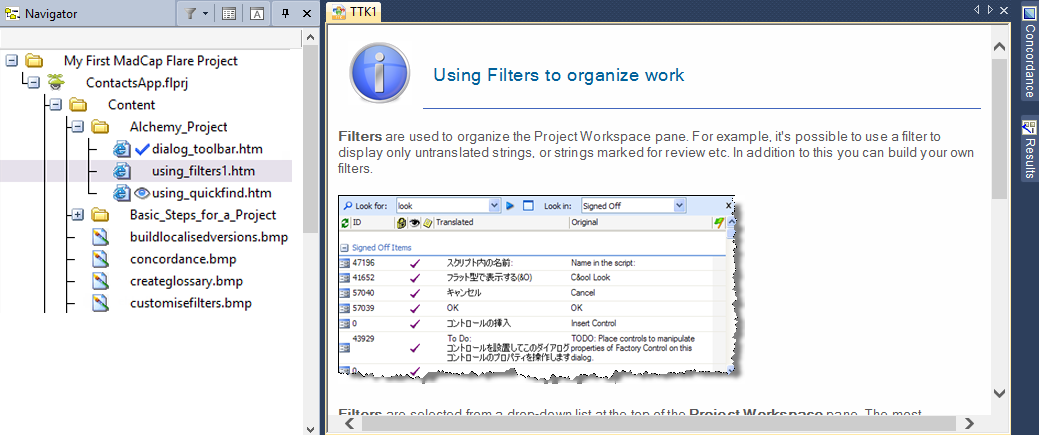Click the Basic_Steps_for_a_Project folder icon
This screenshot has height=435, width=1039.
pyautogui.click(x=100, y=215)
